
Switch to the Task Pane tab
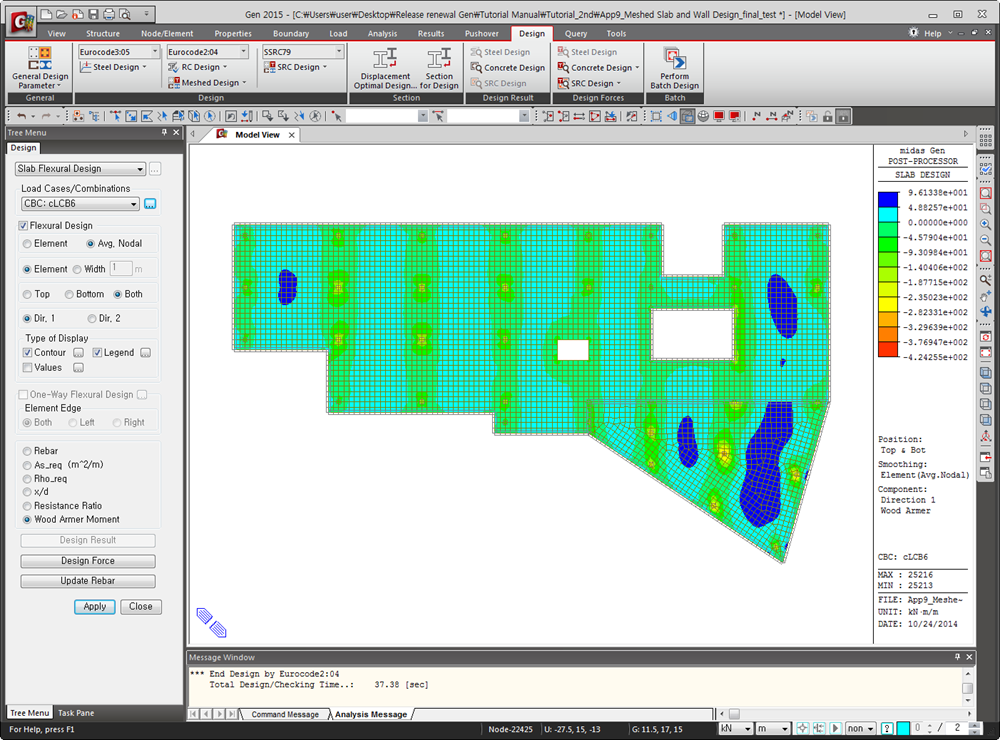(x=76, y=713)
